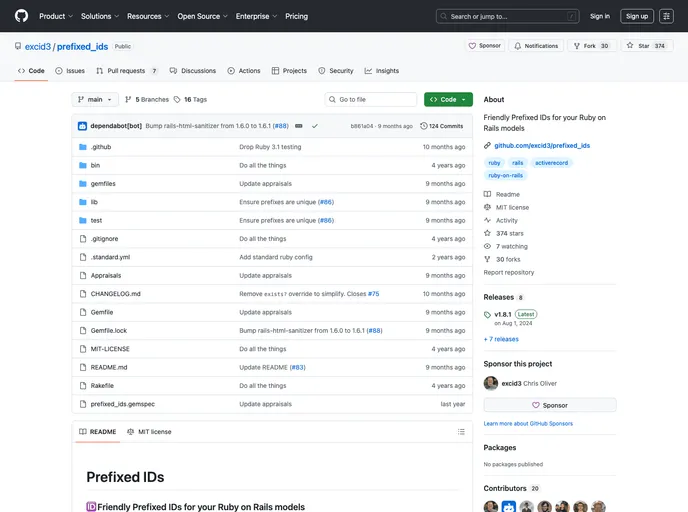This screenshot has height=512, width=688.
Task: Expand the Open Source menu
Action: tap(202, 16)
